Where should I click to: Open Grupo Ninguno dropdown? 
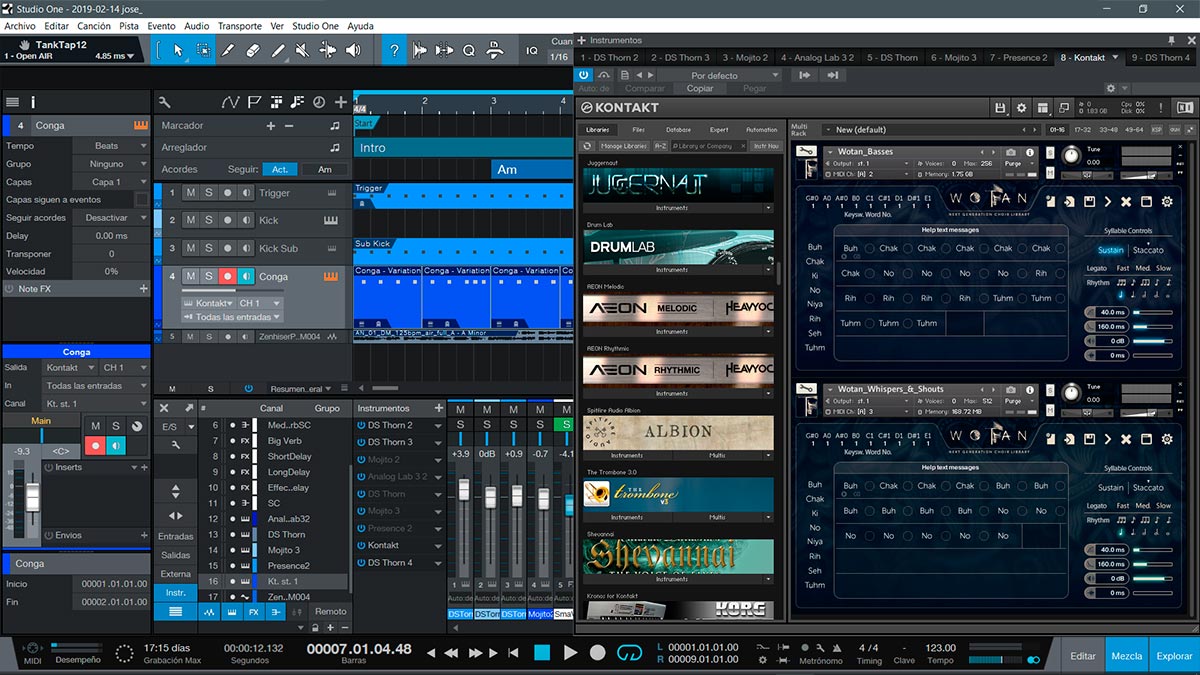click(x=109, y=164)
